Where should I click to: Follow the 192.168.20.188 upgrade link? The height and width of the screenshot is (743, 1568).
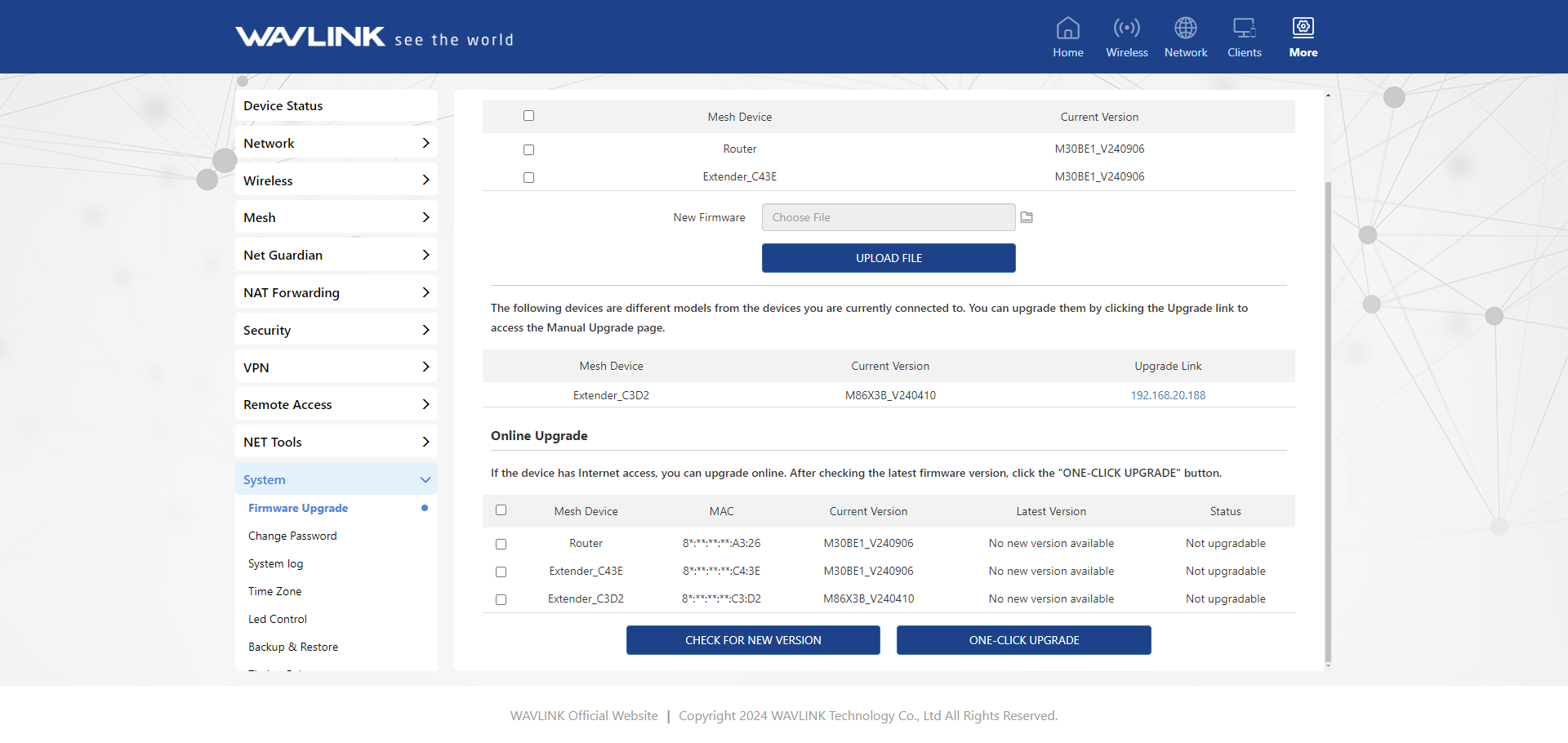1167,395
